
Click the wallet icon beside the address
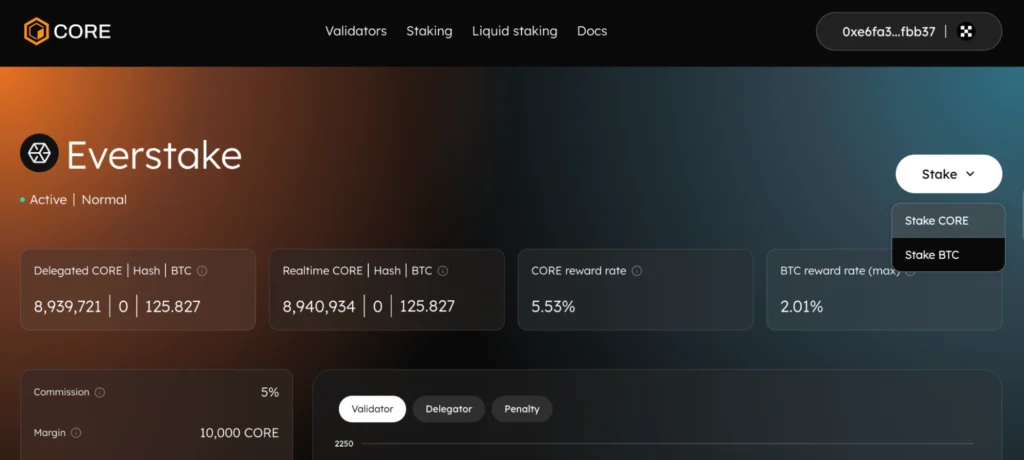[966, 31]
